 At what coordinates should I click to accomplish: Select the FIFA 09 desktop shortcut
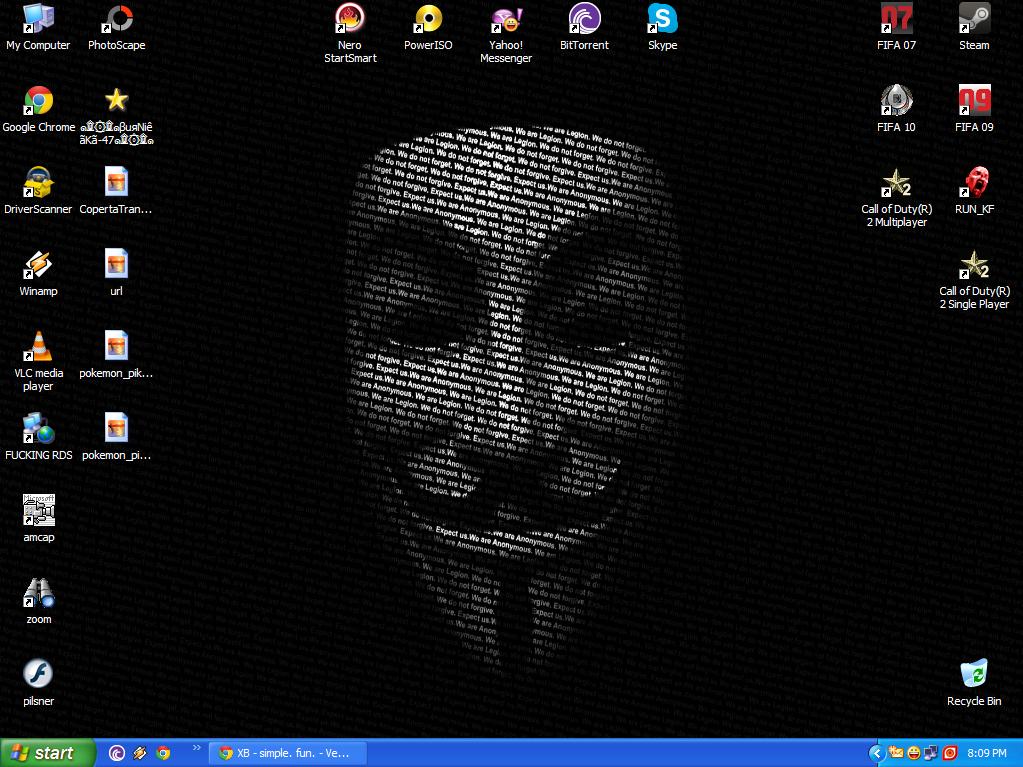coord(974,110)
